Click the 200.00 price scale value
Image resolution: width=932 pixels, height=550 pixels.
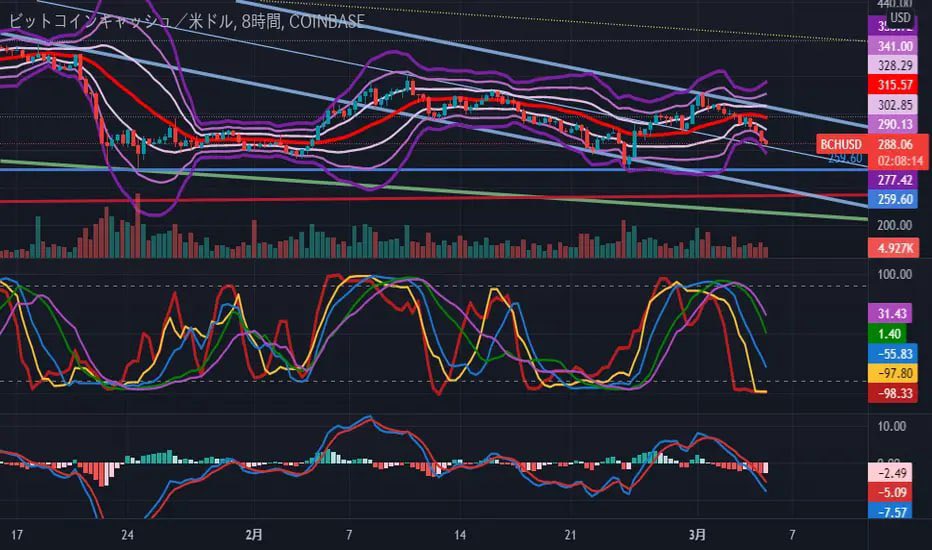893,225
